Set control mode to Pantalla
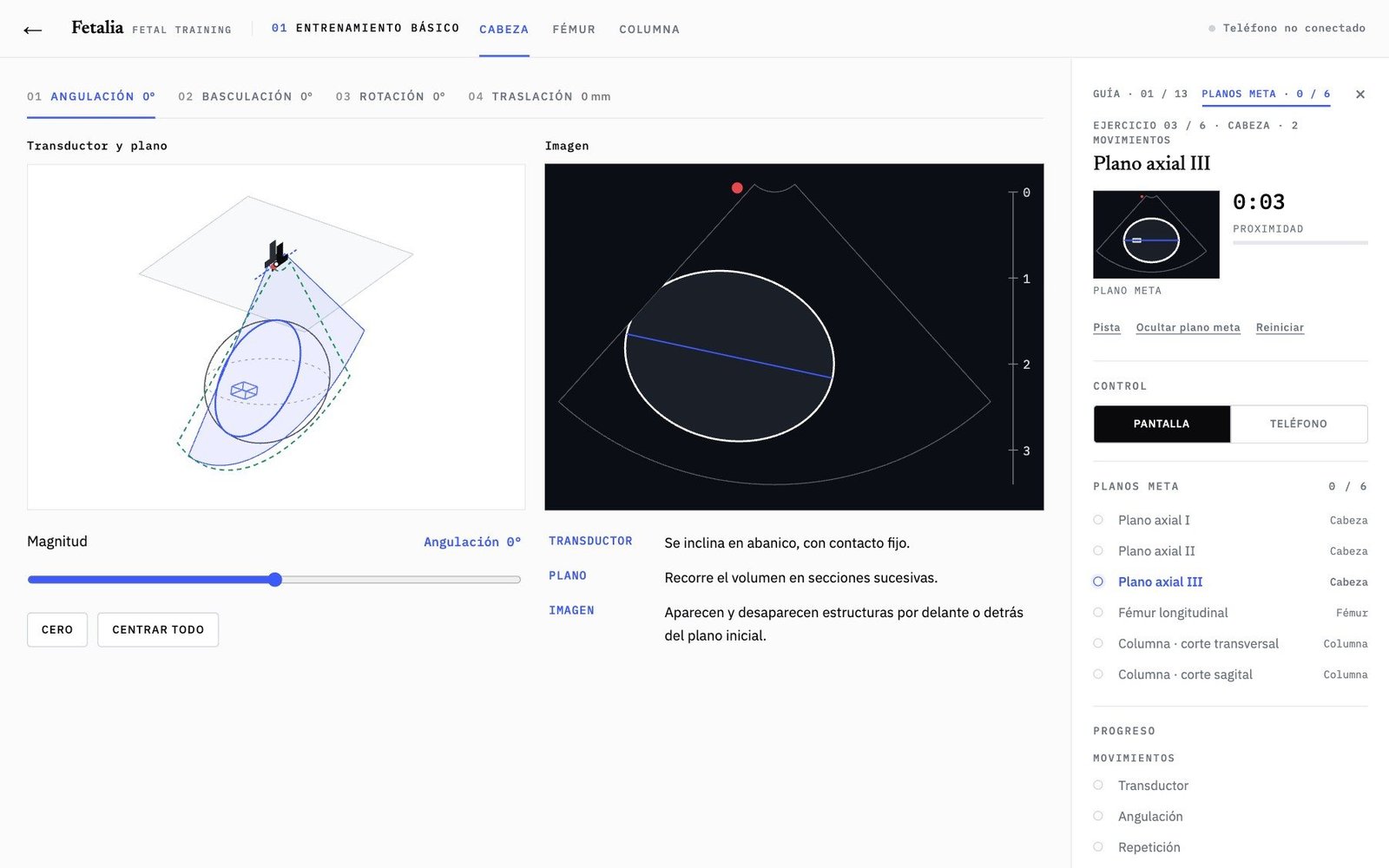The height and width of the screenshot is (868, 1389). pos(1162,424)
